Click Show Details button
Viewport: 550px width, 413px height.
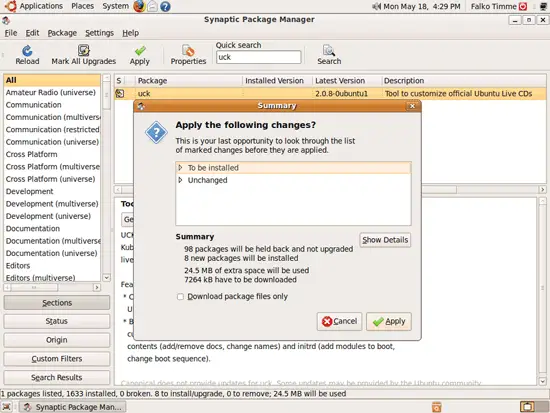click(385, 240)
